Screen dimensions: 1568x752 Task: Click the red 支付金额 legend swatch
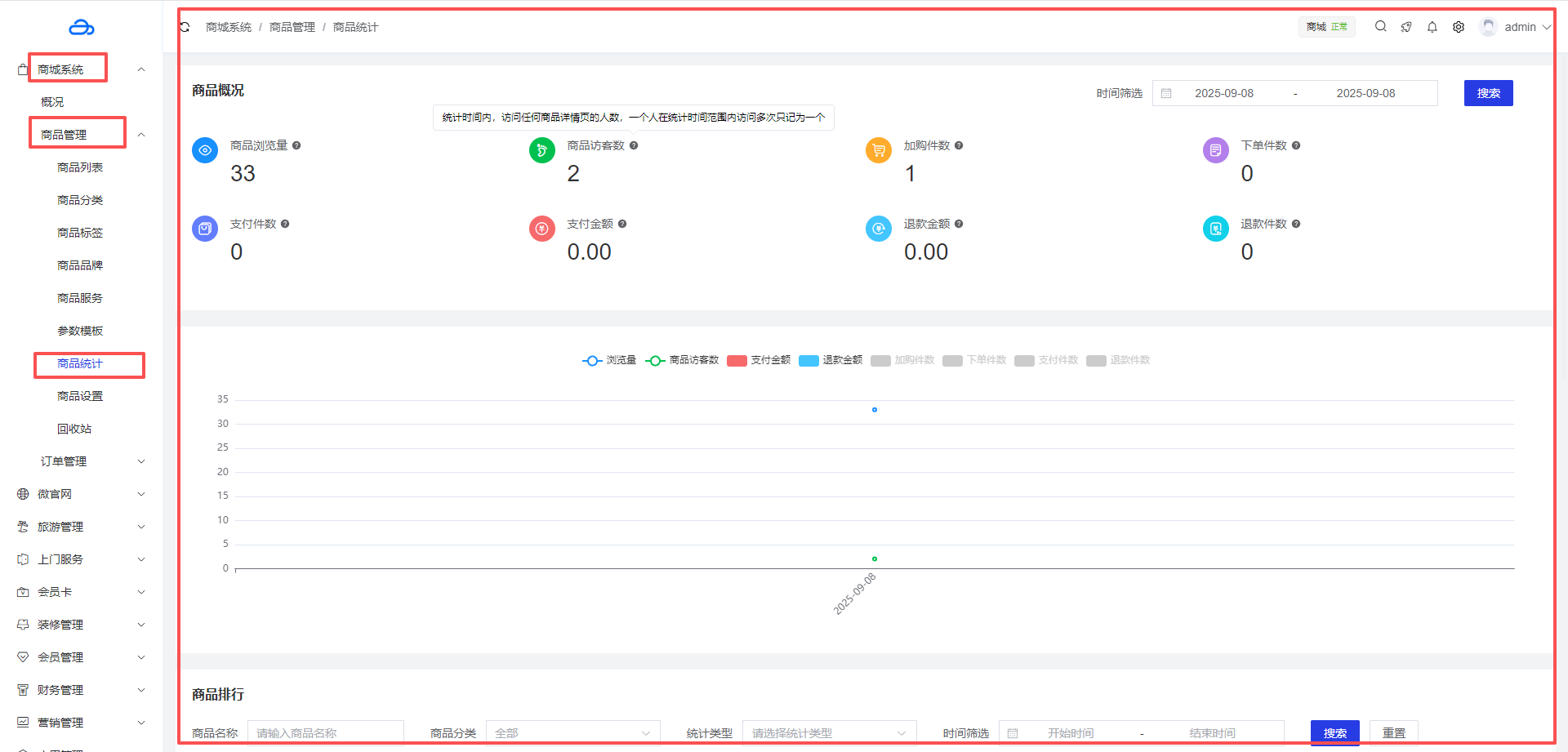[737, 361]
